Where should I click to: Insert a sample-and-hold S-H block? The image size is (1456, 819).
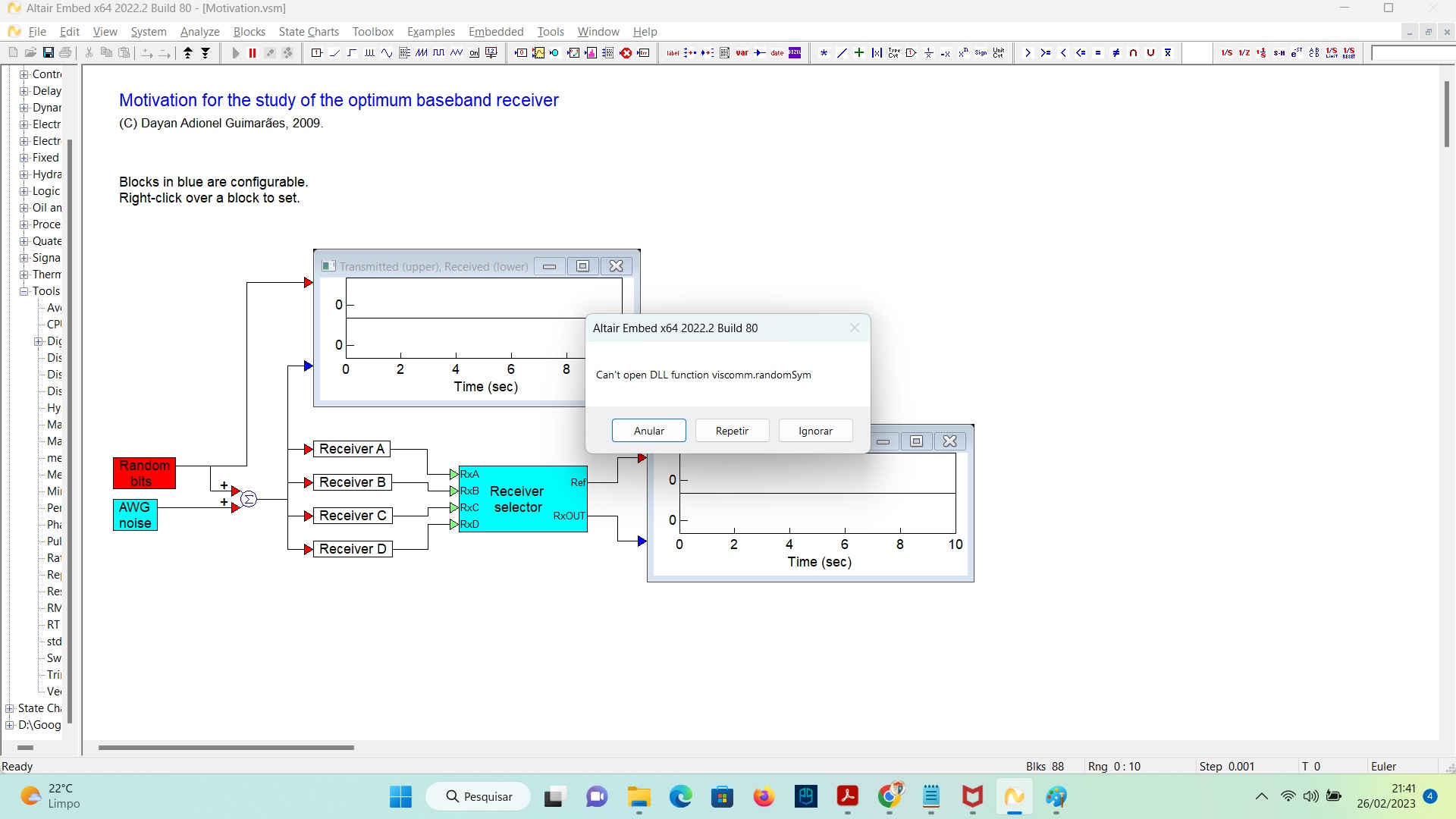[x=1279, y=52]
